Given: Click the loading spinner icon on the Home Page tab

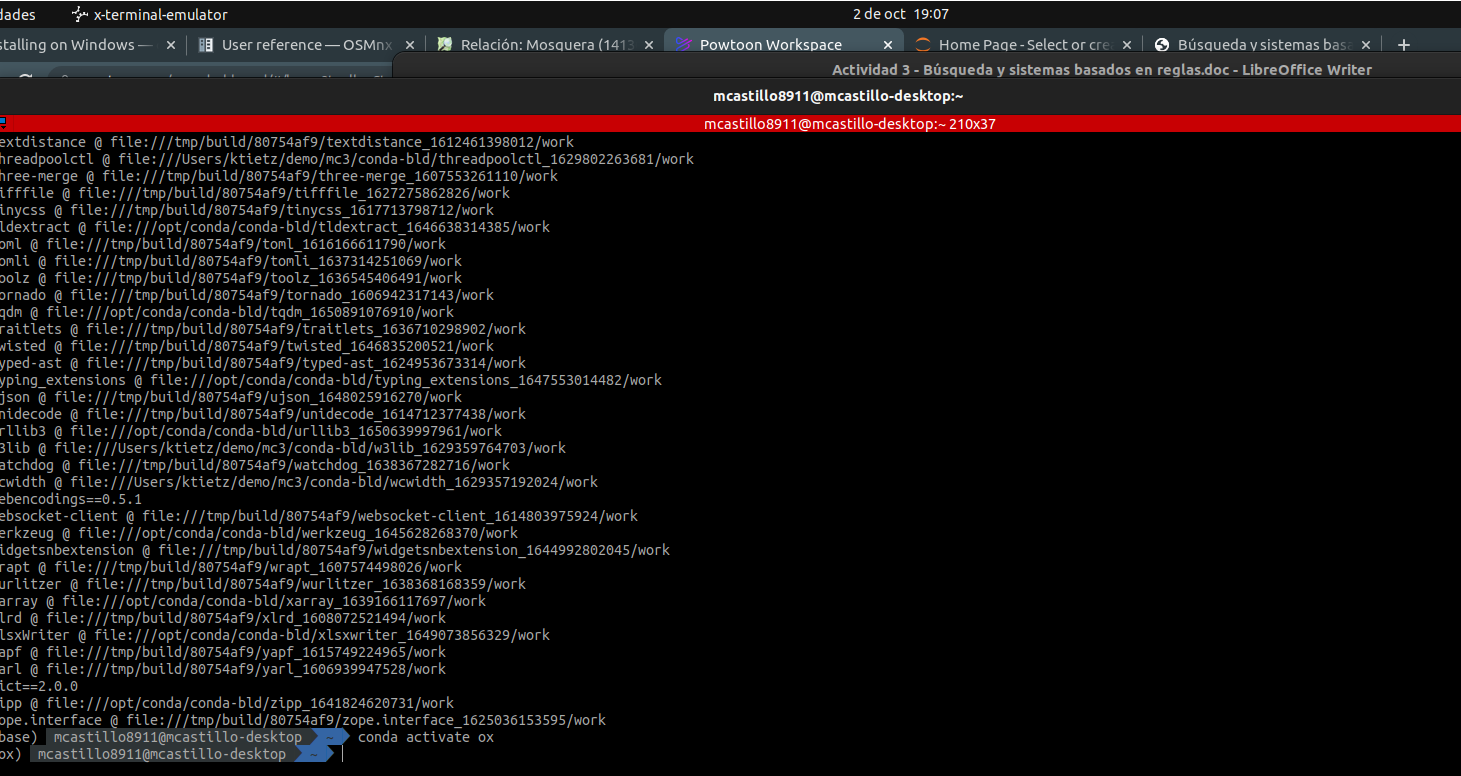Looking at the screenshot, I should tap(922, 44).
